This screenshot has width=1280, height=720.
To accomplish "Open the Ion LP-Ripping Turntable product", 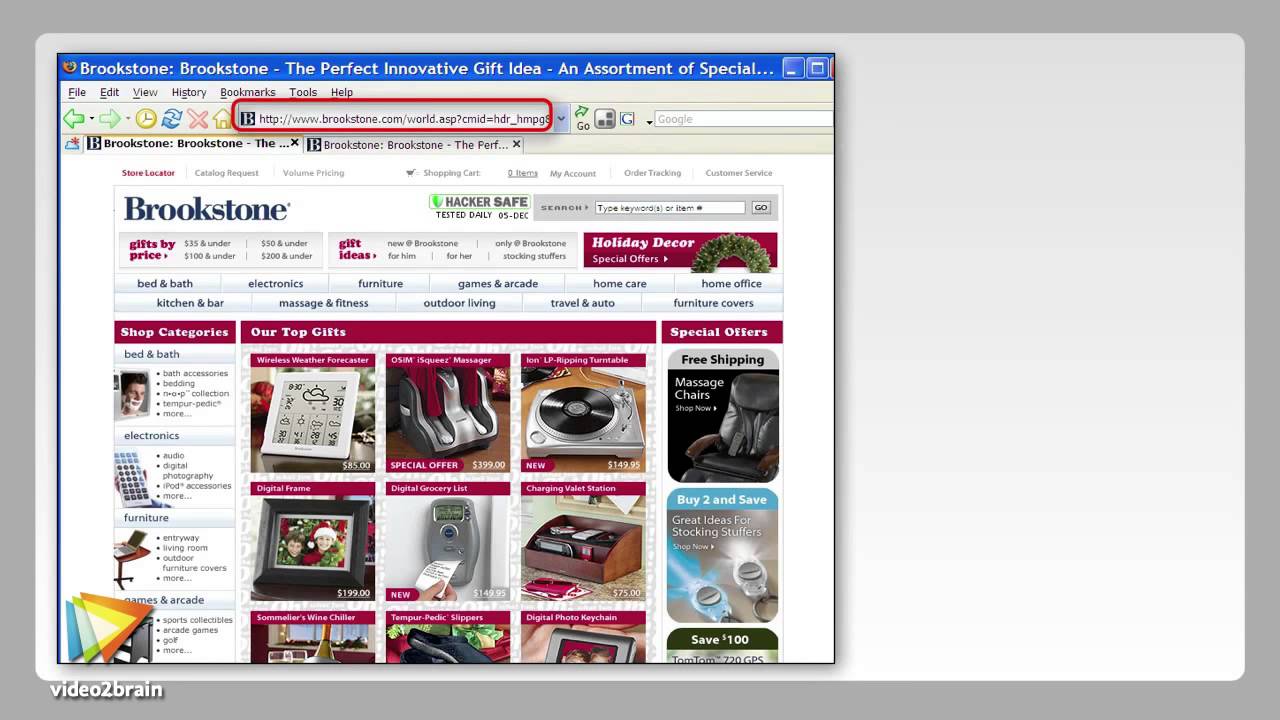I will point(582,412).
